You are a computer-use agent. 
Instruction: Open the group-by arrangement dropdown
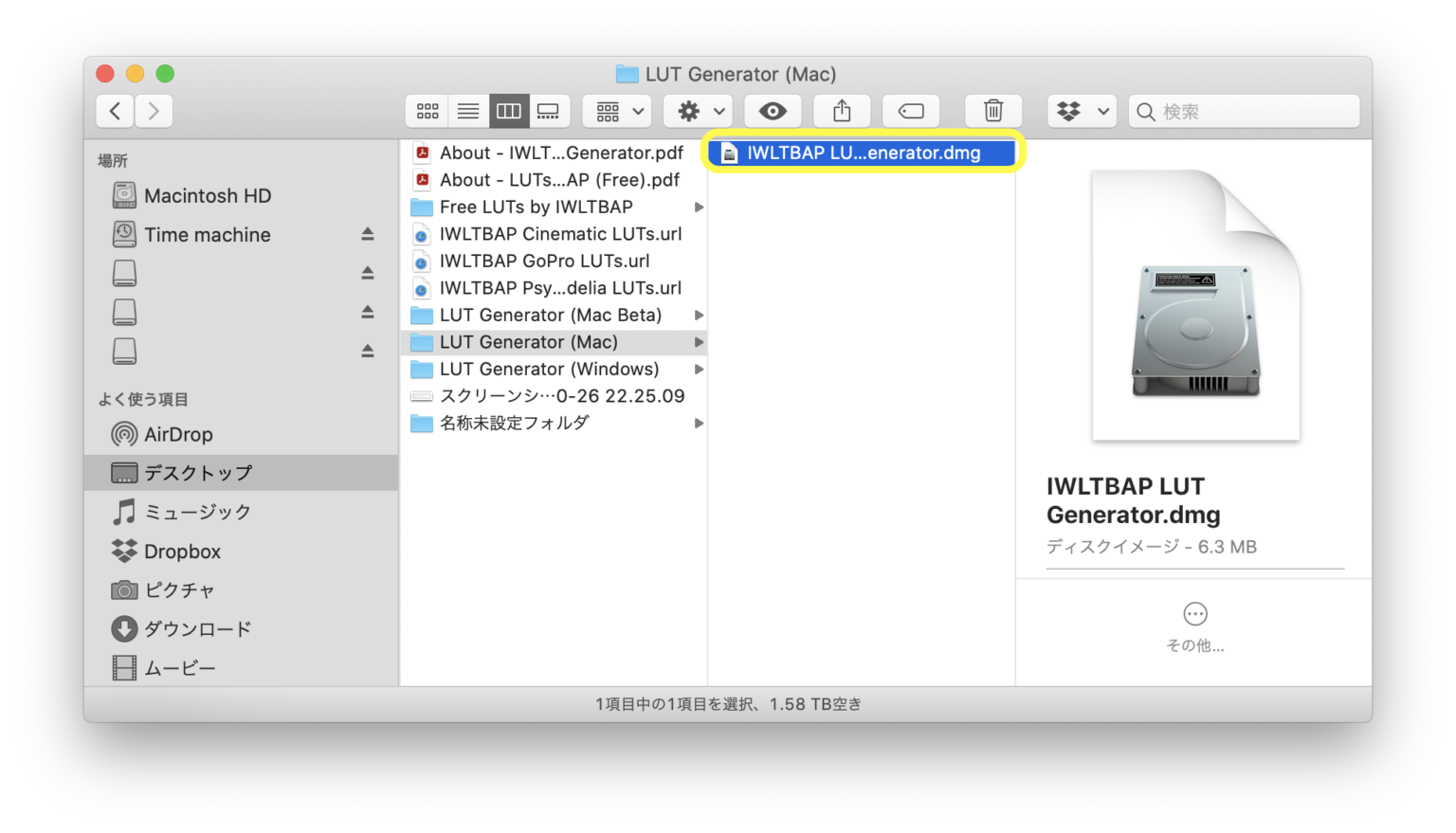tap(617, 111)
